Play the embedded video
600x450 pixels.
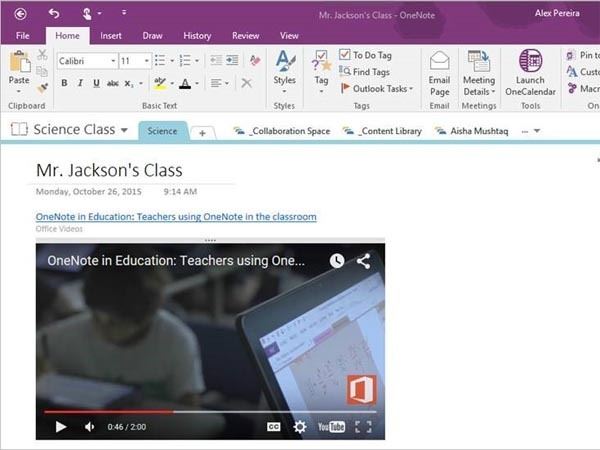tap(61, 427)
